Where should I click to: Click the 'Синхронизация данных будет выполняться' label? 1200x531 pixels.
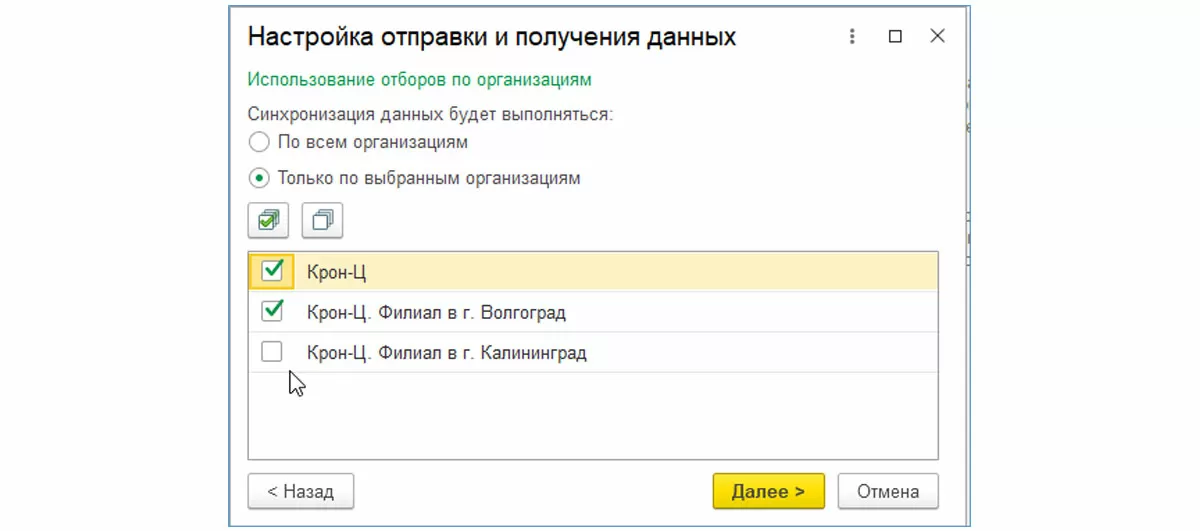click(x=430, y=114)
